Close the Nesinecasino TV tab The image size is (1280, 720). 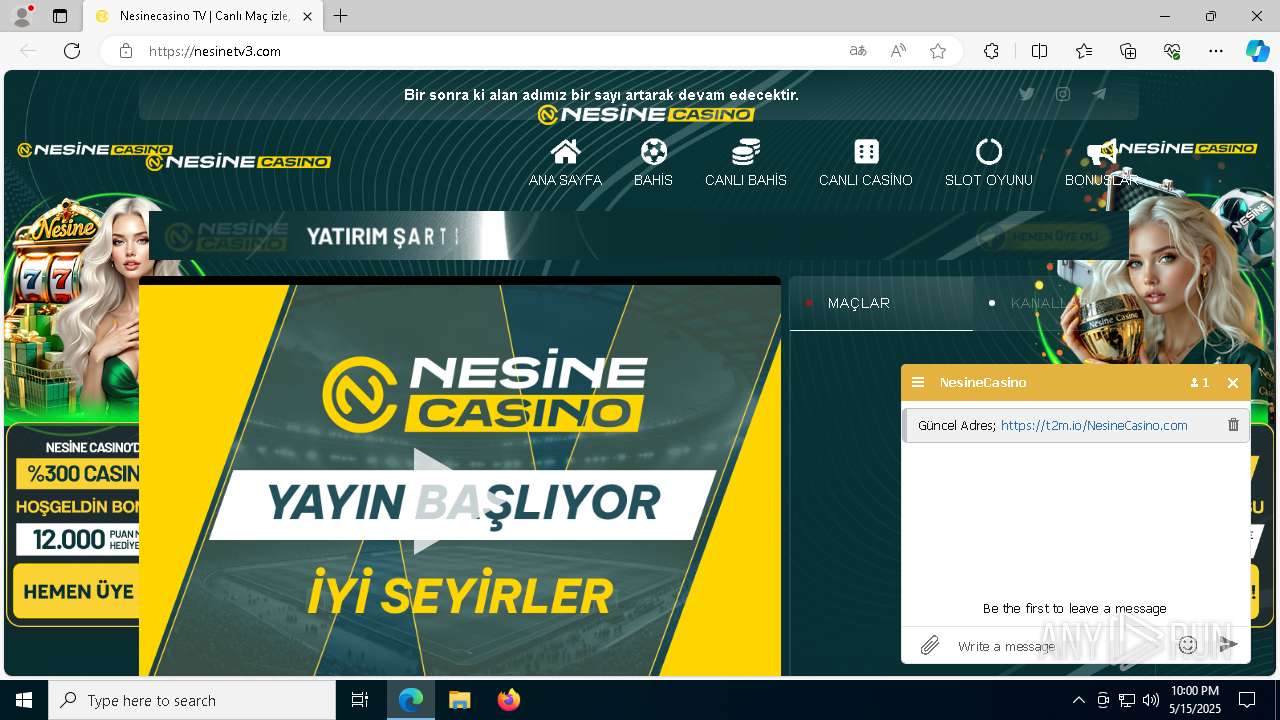pos(307,16)
